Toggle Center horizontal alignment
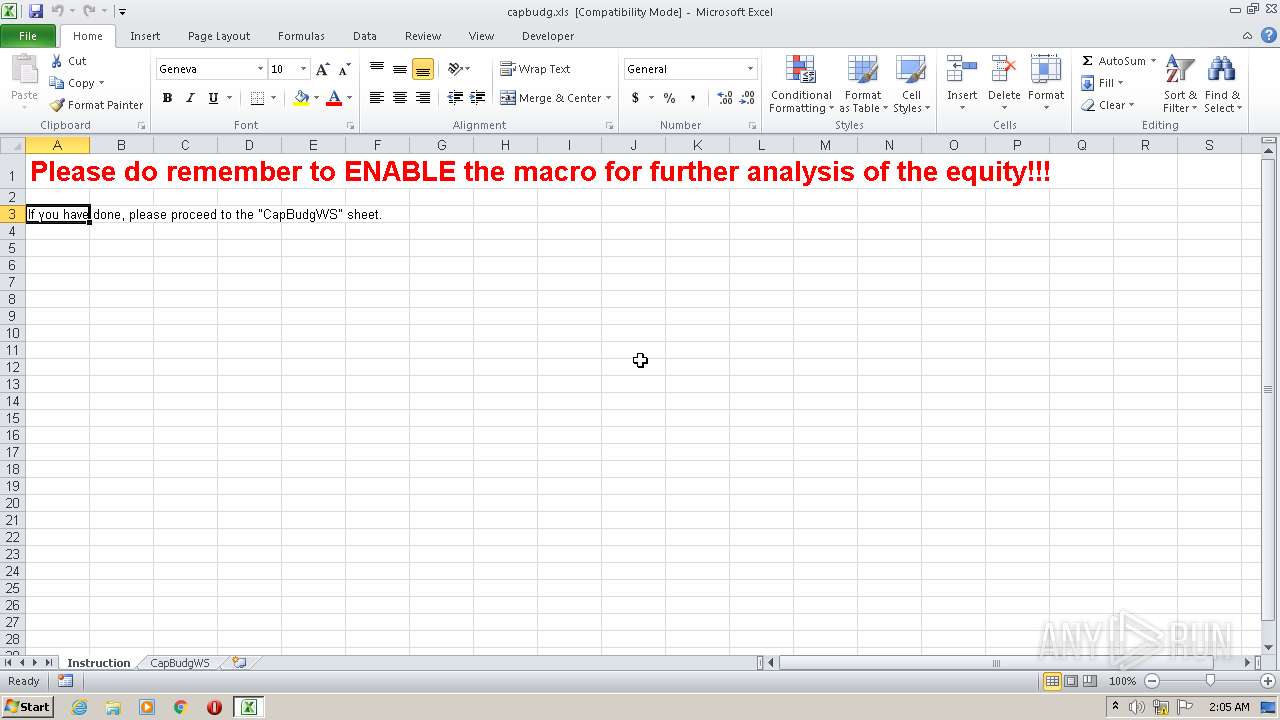 400,98
